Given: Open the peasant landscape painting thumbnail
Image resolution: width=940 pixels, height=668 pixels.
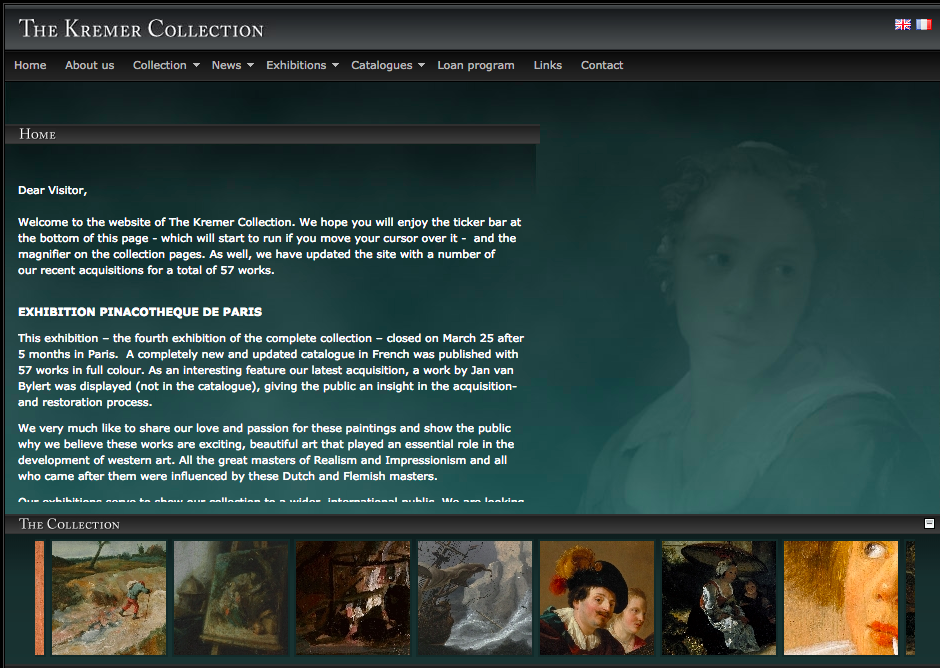Looking at the screenshot, I should [x=109, y=598].
